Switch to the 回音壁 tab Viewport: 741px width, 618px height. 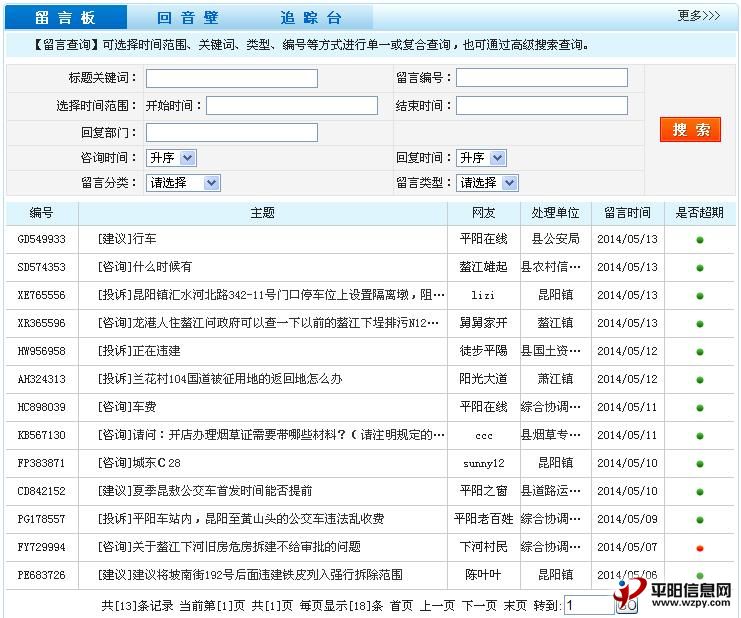(x=188, y=17)
